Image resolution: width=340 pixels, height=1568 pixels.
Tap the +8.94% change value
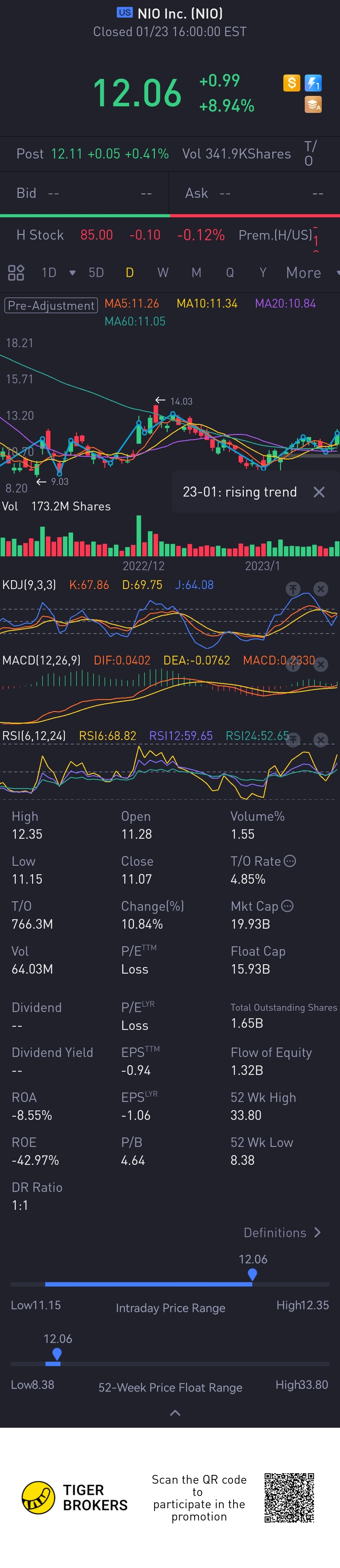[227, 106]
